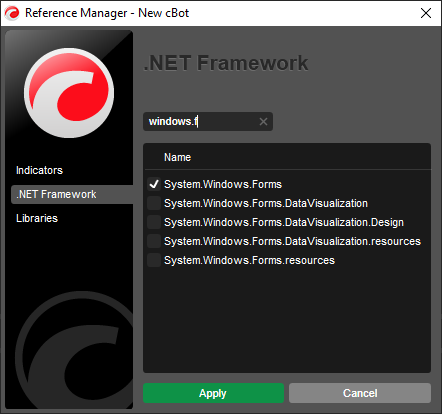The image size is (442, 414).
Task: Uncheck the System.Windows.Forms reference
Action: [154, 184]
